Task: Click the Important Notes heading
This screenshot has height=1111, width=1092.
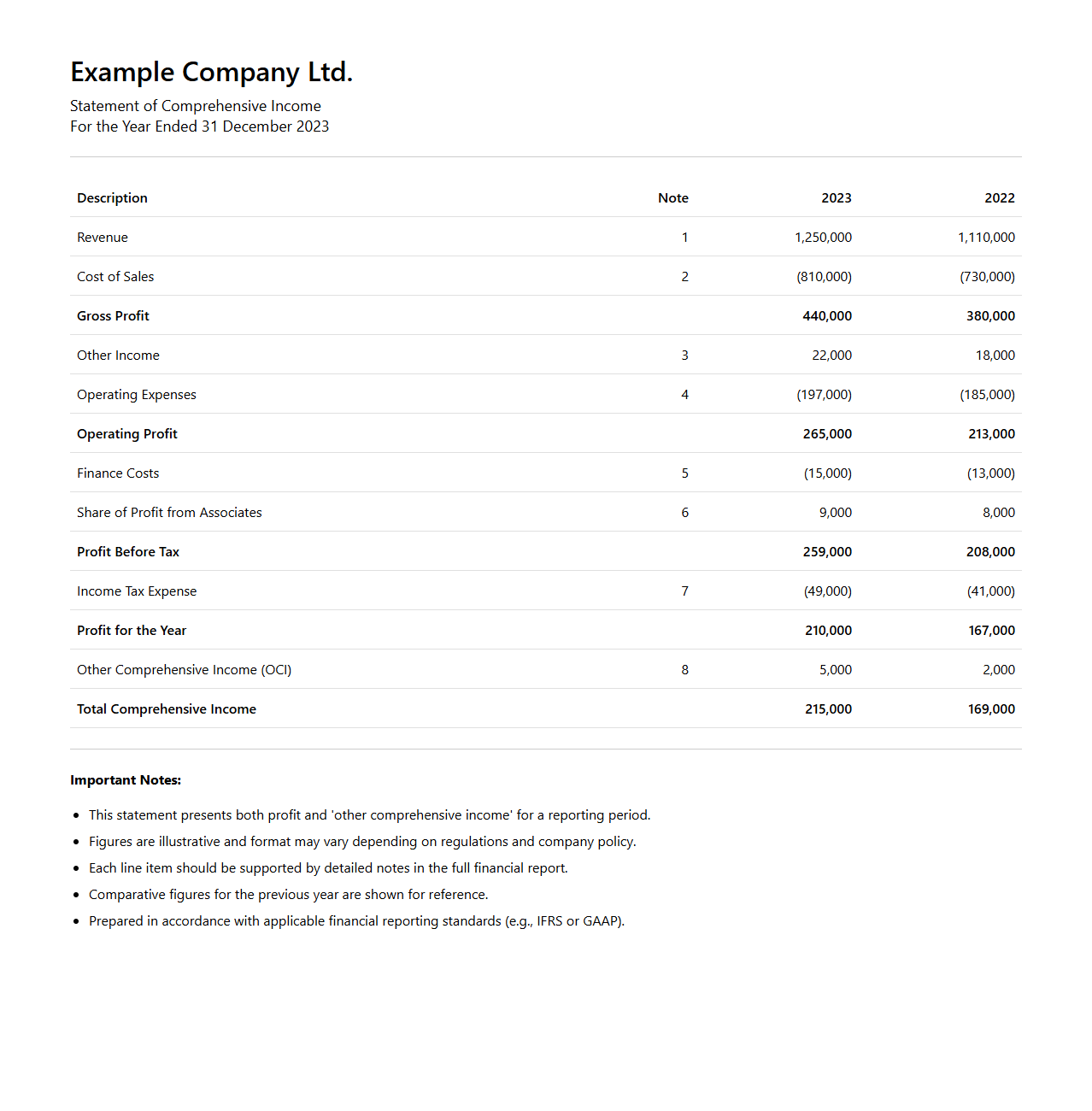Action: click(x=126, y=780)
